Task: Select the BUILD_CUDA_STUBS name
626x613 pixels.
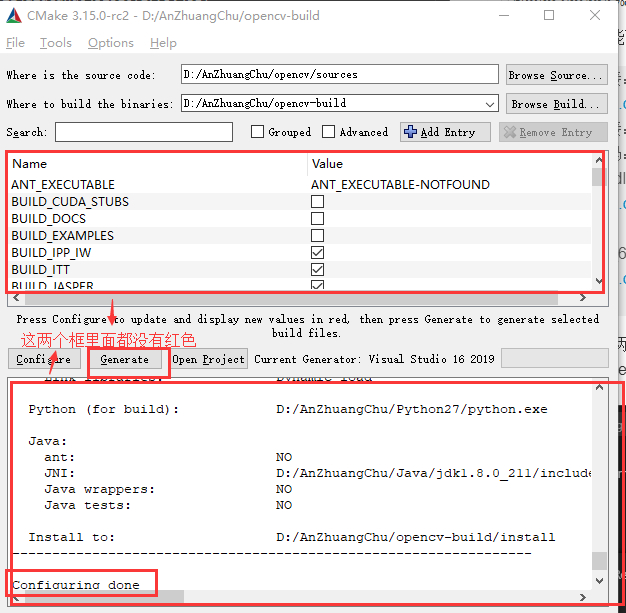Action: tap(70, 202)
